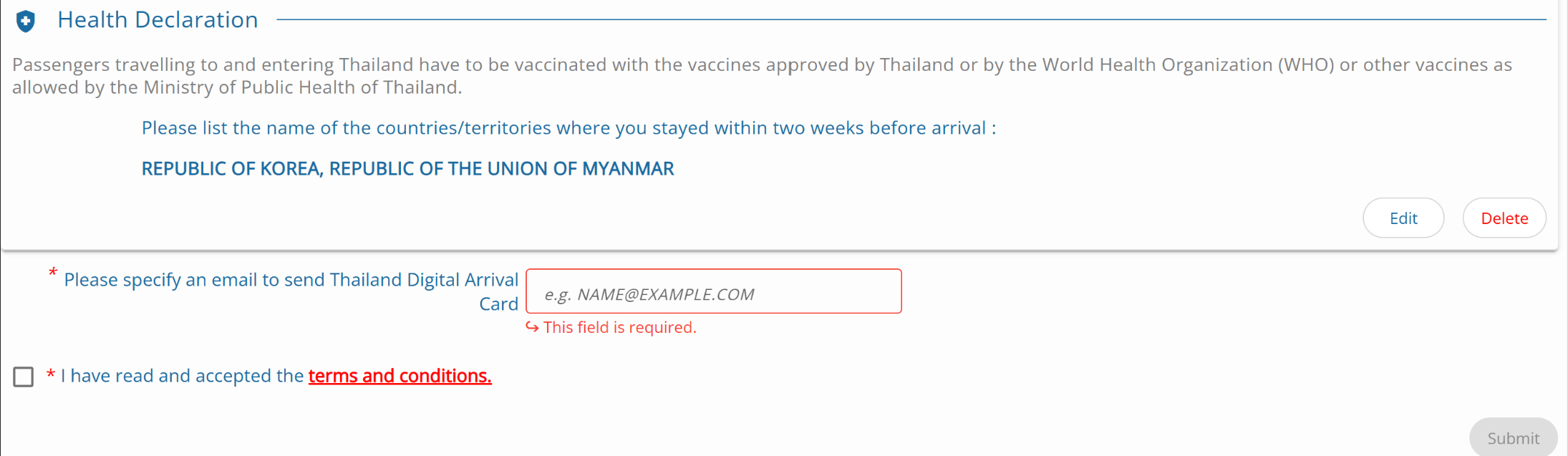Click the Submit button
The height and width of the screenshot is (456, 1568).
(x=1513, y=438)
